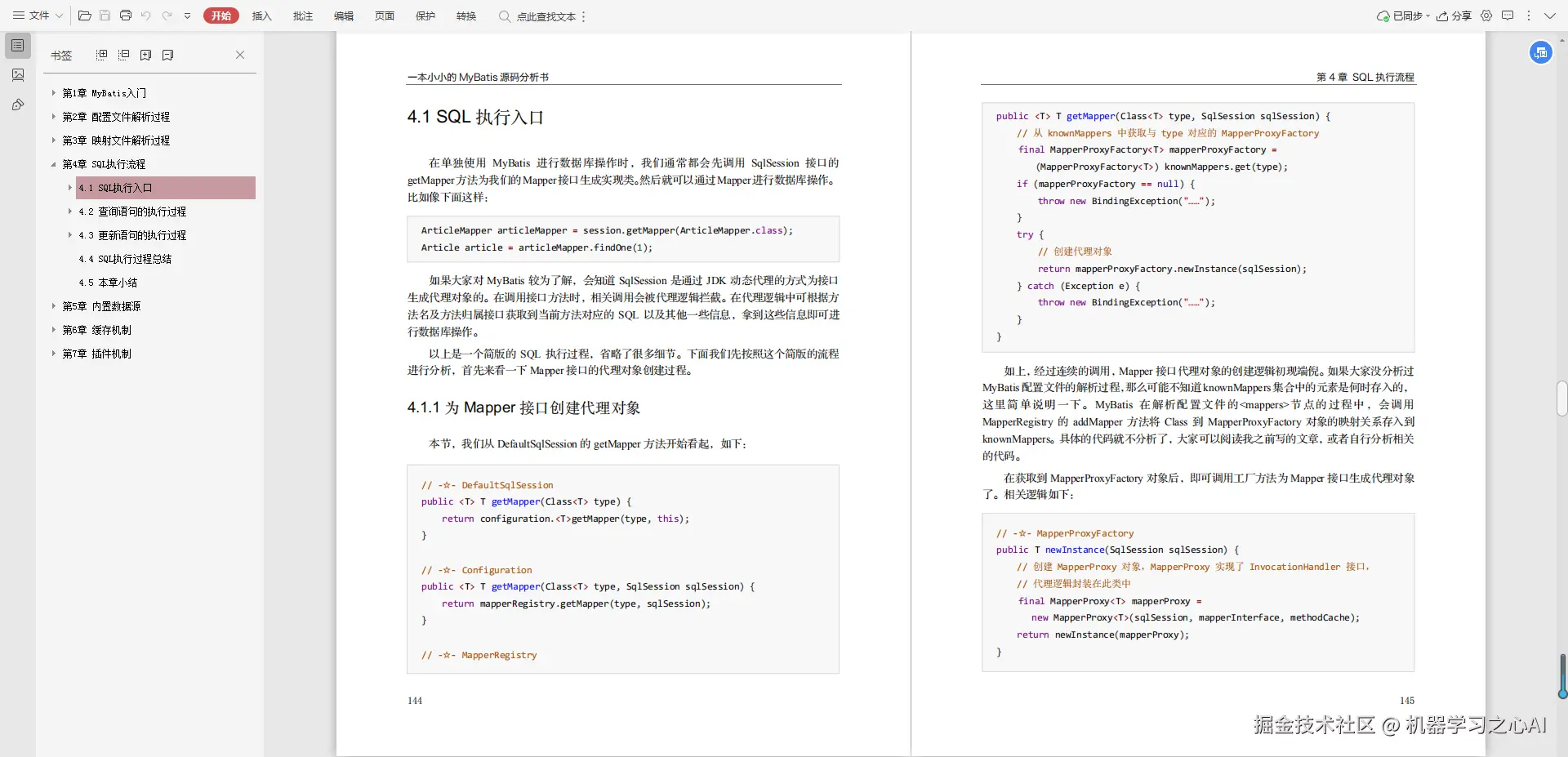Jump to the 4.4 SQL执行过程总结 bookmark

pos(125,259)
